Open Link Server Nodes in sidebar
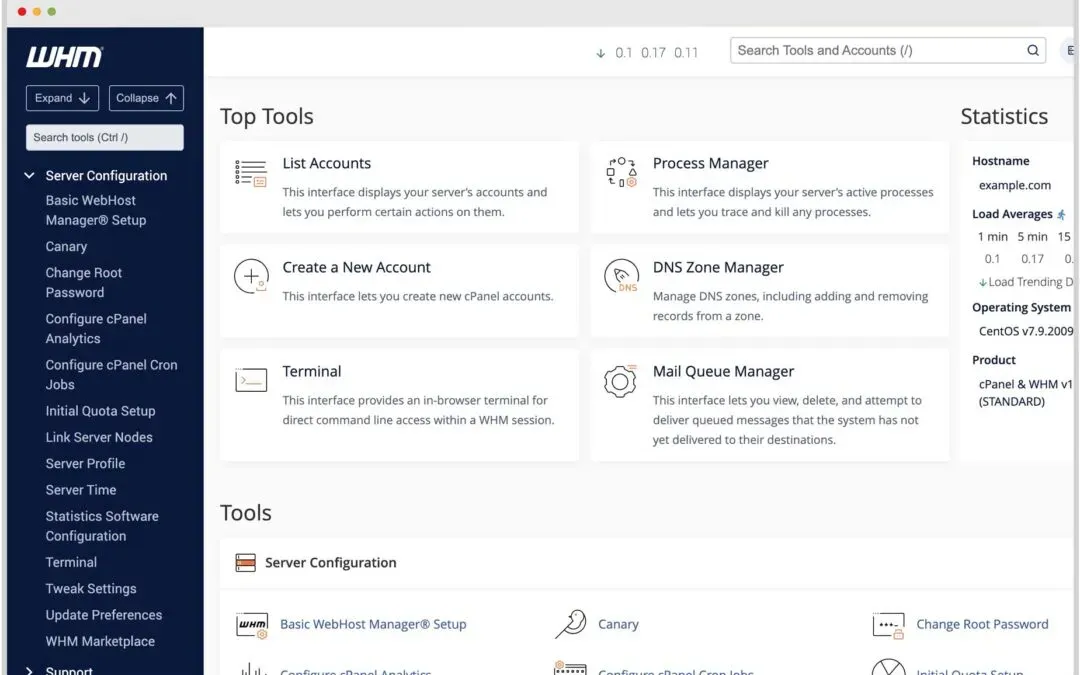The width and height of the screenshot is (1080, 675). point(99,437)
